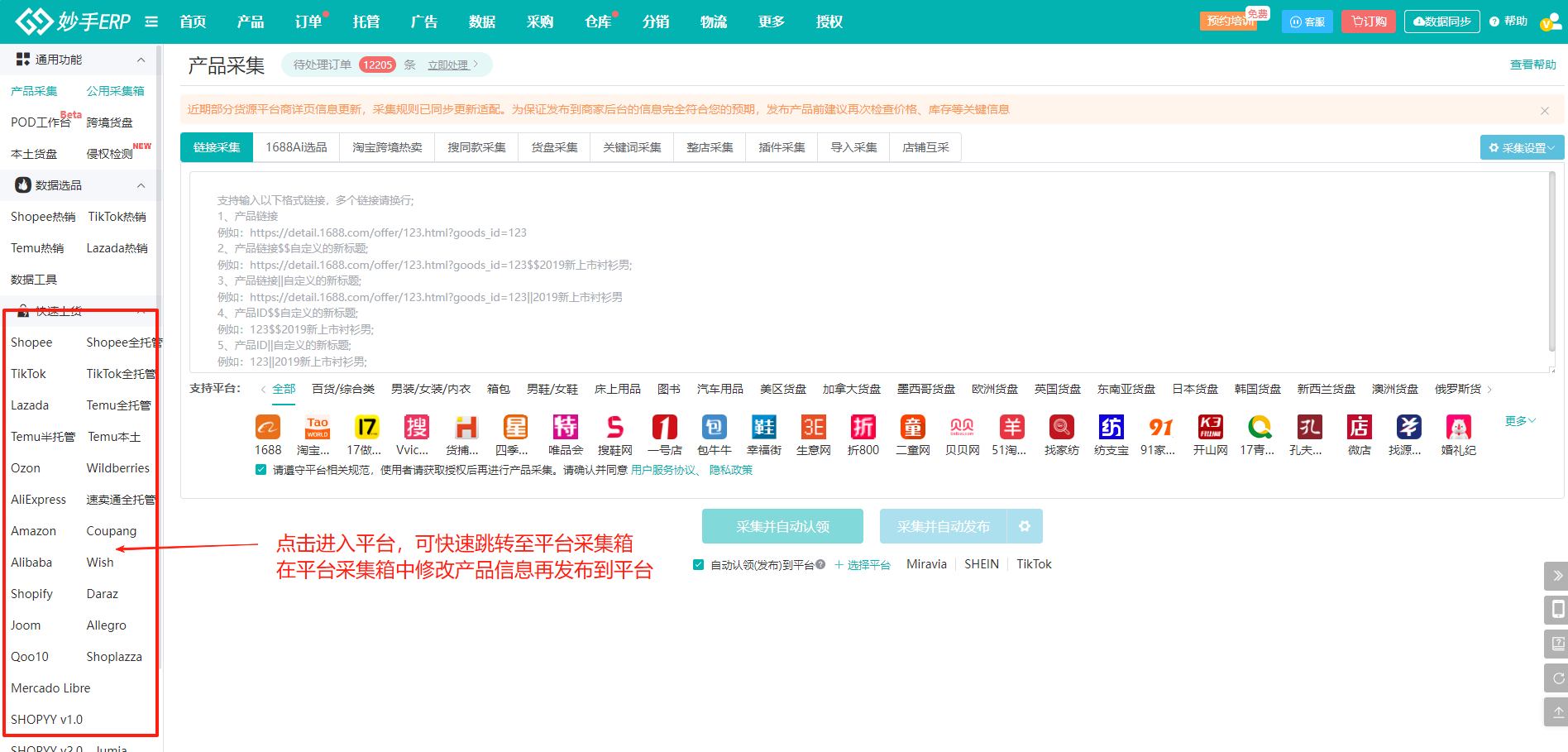Select the 纺支宝 platform icon
The width and height of the screenshot is (1568, 752).
pyautogui.click(x=1111, y=427)
